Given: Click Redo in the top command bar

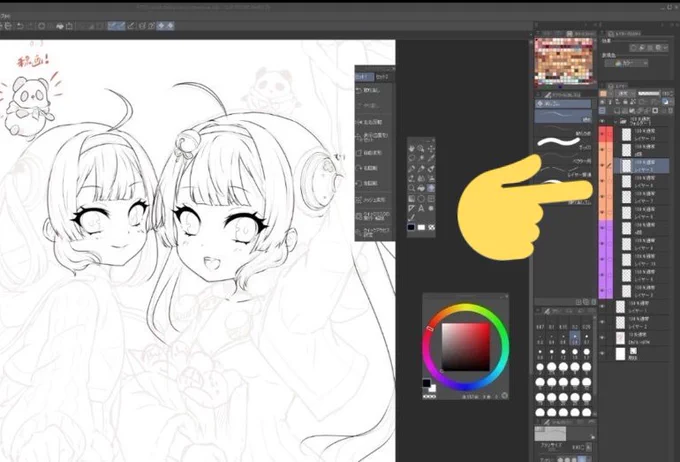Looking at the screenshot, I should coord(30,26).
